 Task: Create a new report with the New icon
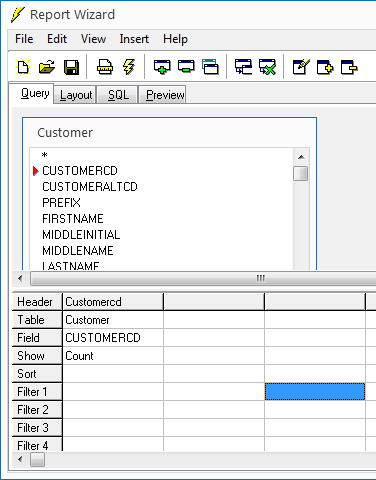point(23,67)
